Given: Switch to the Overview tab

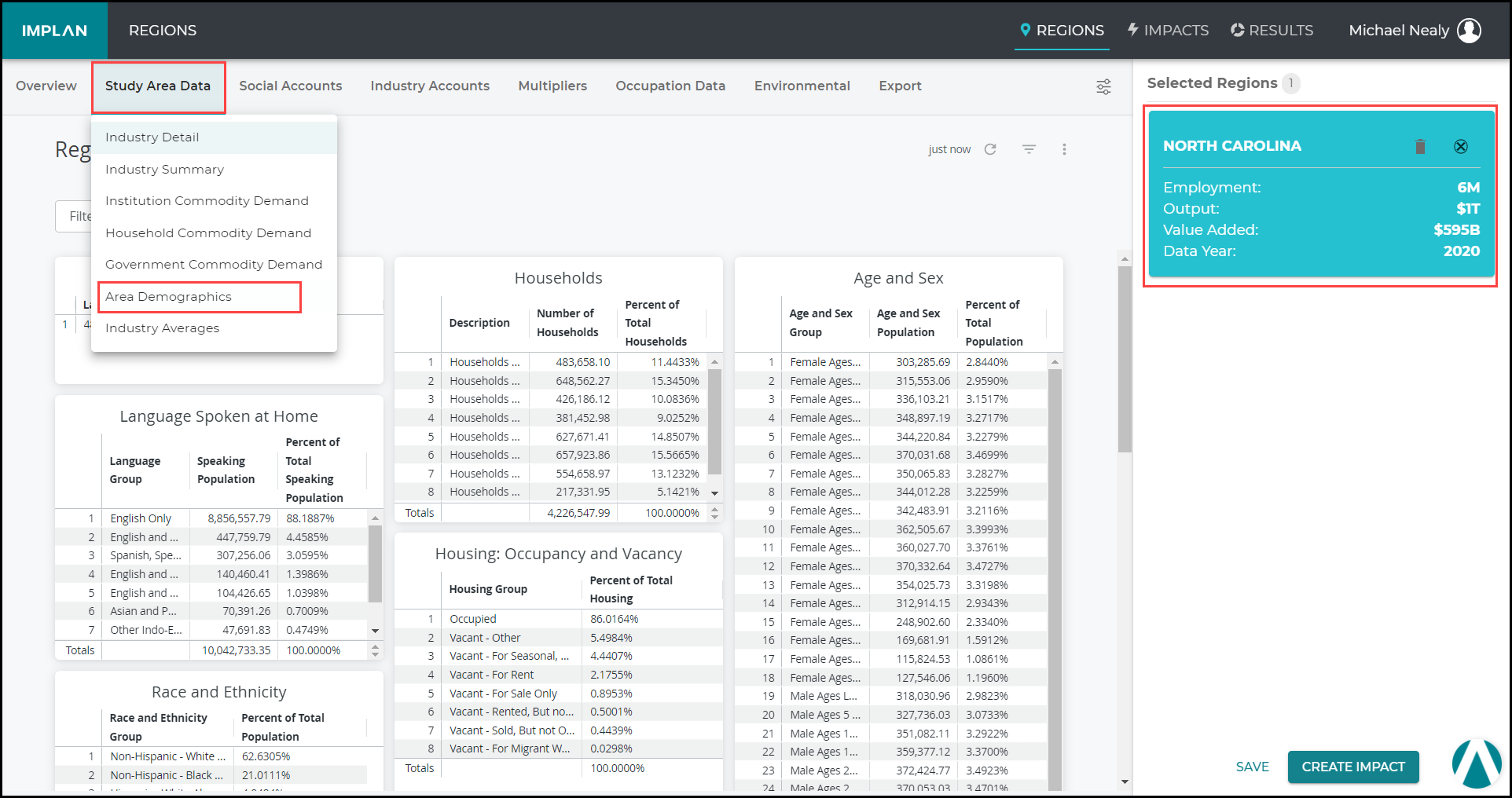Looking at the screenshot, I should (46, 86).
